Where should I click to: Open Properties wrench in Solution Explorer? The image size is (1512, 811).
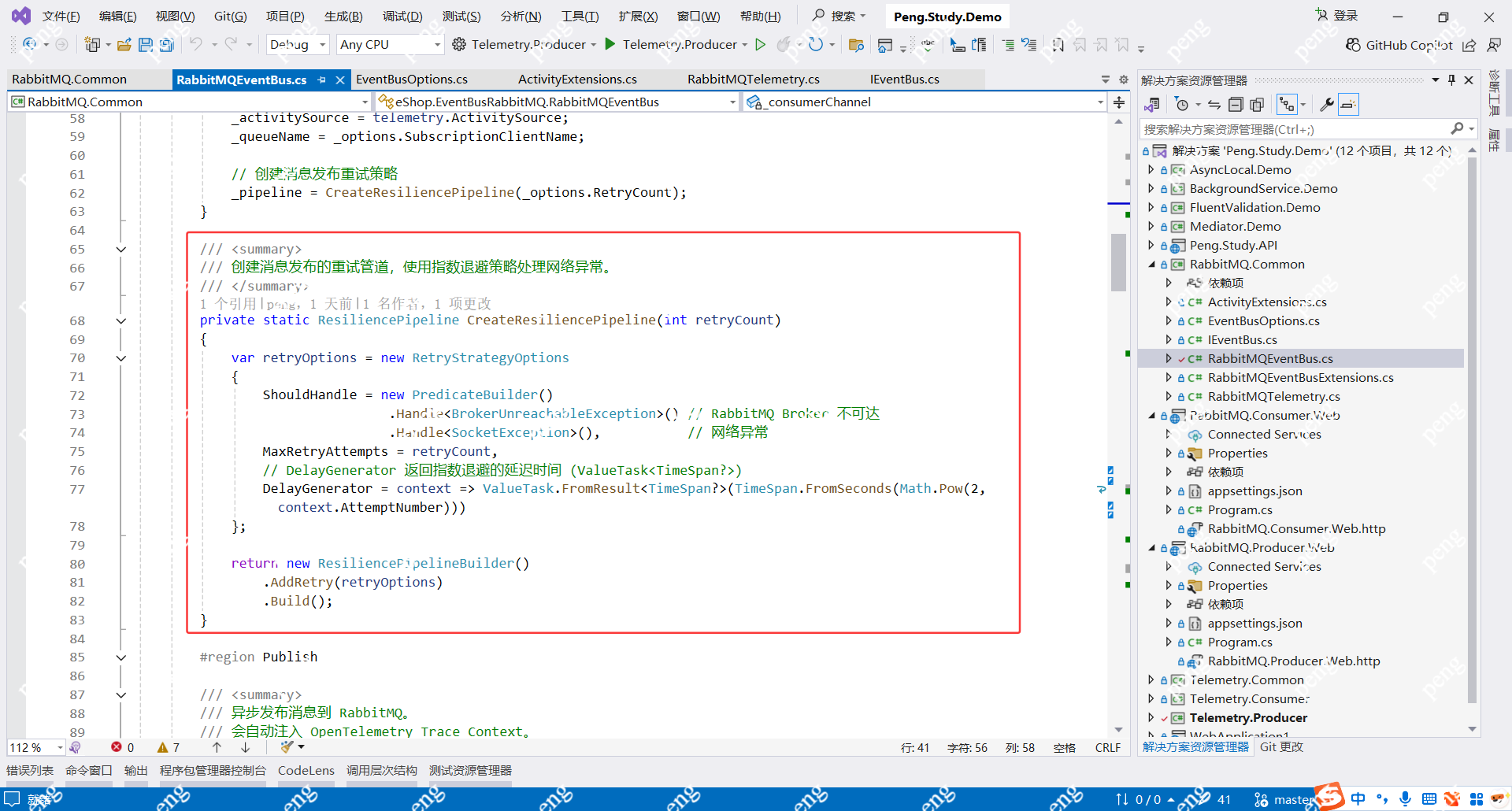point(1327,105)
